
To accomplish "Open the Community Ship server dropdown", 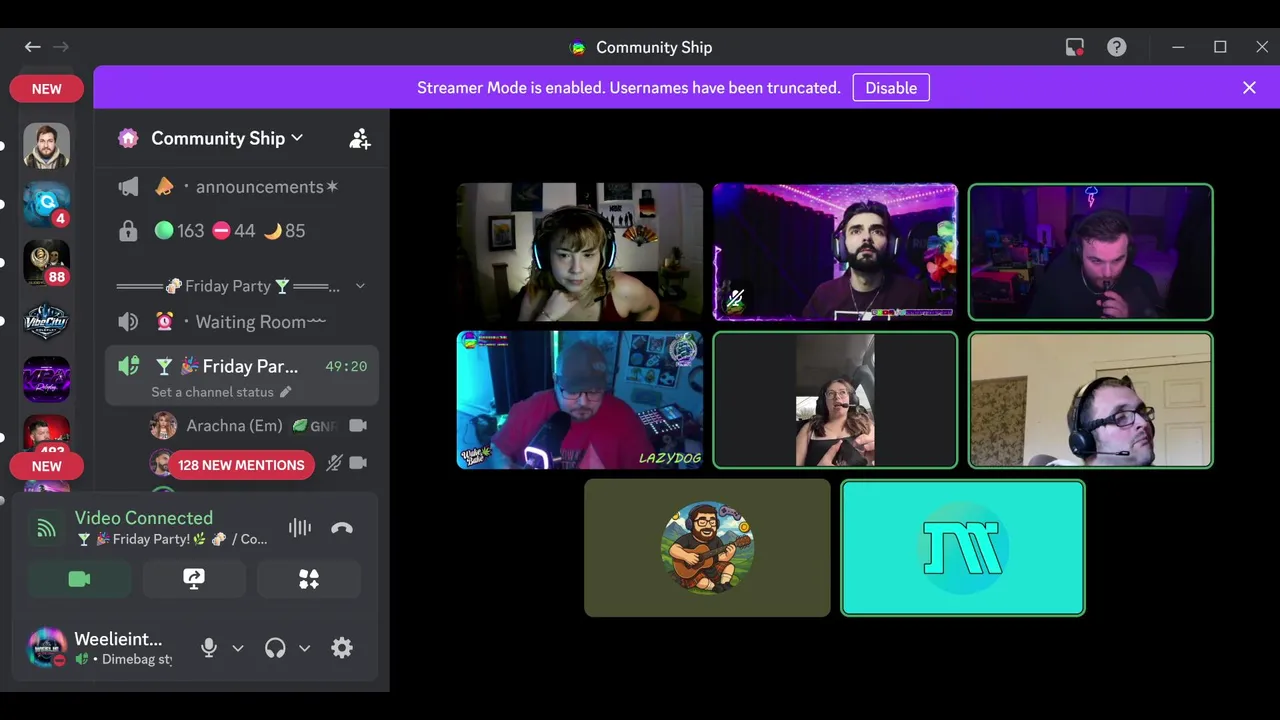I will click(227, 138).
